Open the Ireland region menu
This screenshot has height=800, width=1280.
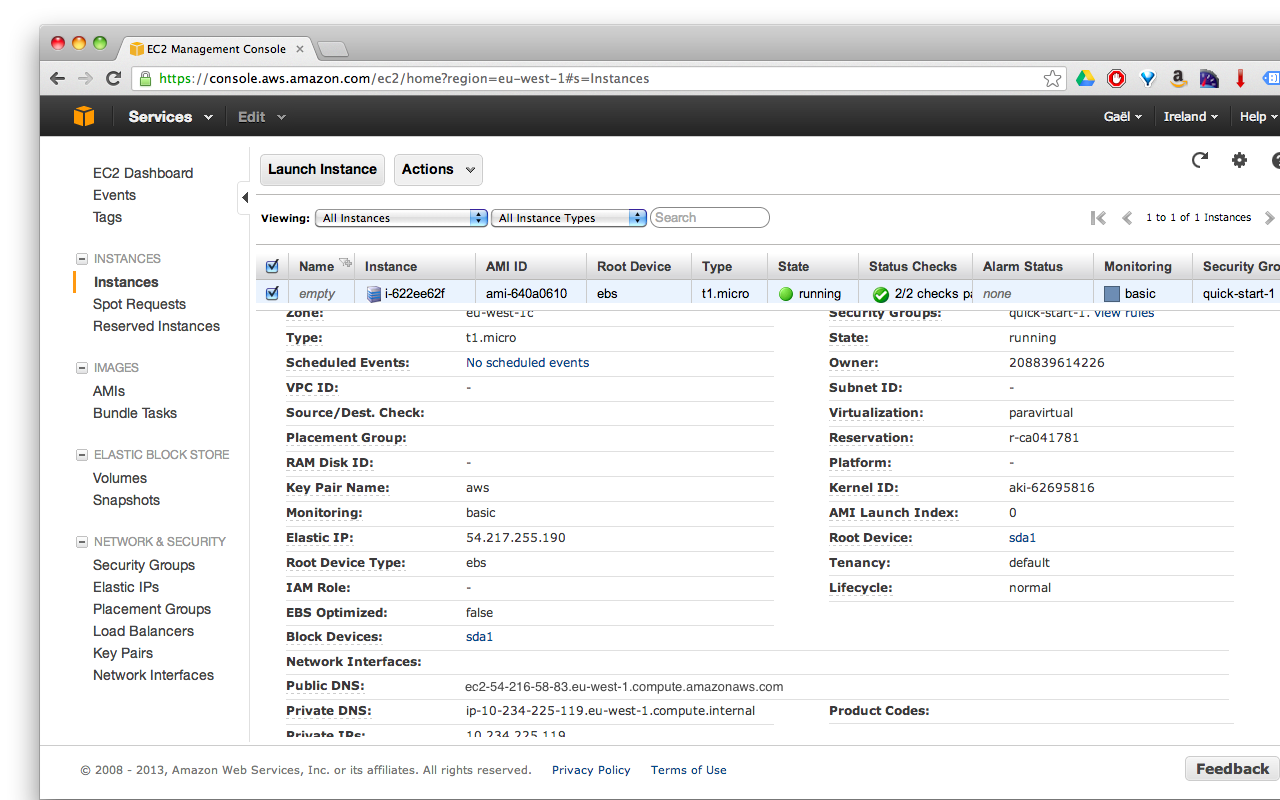tap(1190, 116)
